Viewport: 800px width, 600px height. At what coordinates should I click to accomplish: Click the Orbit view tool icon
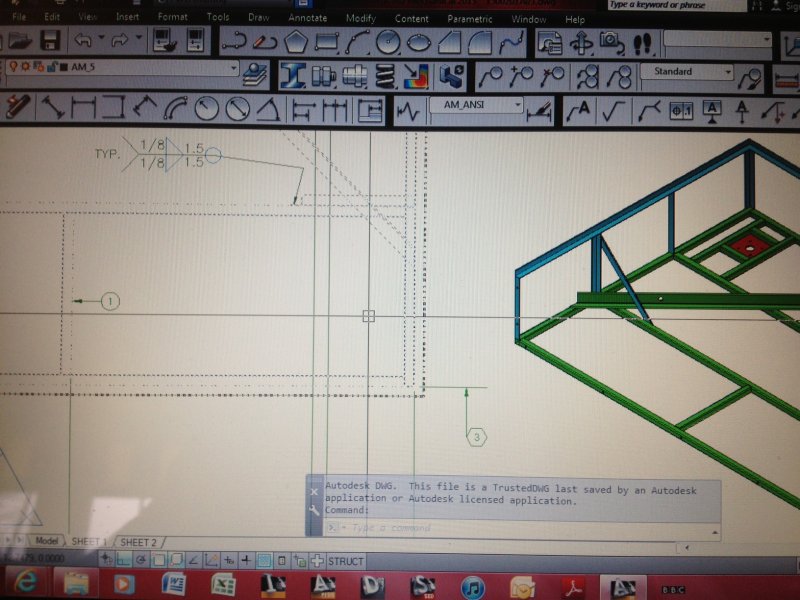(x=581, y=43)
